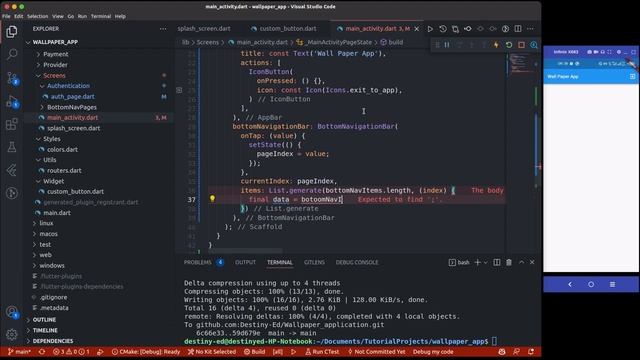Click the Run play icon in editor title
The image size is (640, 360).
(430, 29)
